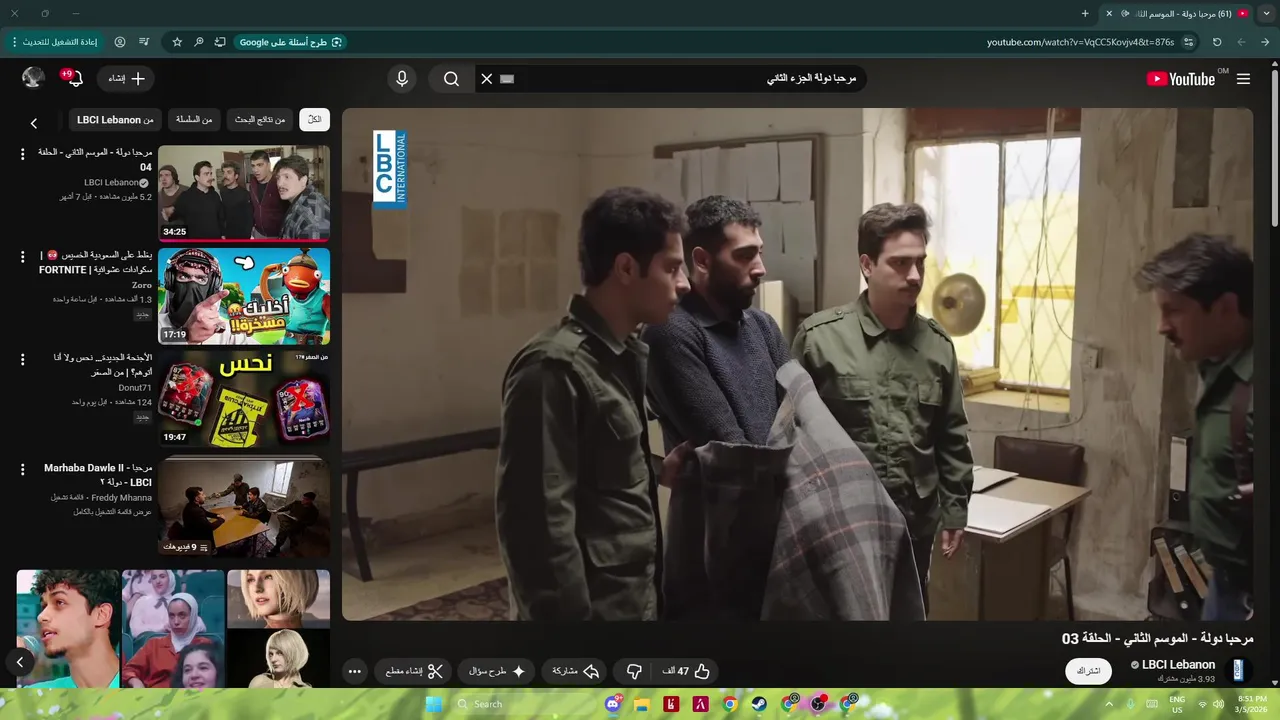The width and height of the screenshot is (1280, 720).
Task: Subscribe with the اشتراك button
Action: pos(1089,671)
